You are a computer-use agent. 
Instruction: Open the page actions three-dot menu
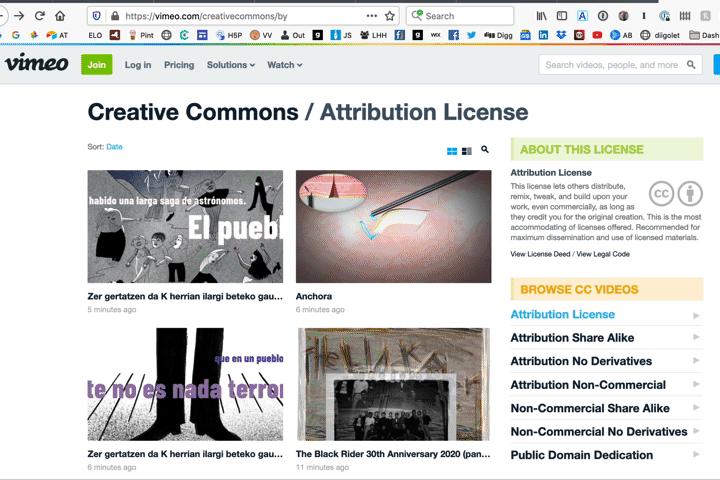point(372,16)
